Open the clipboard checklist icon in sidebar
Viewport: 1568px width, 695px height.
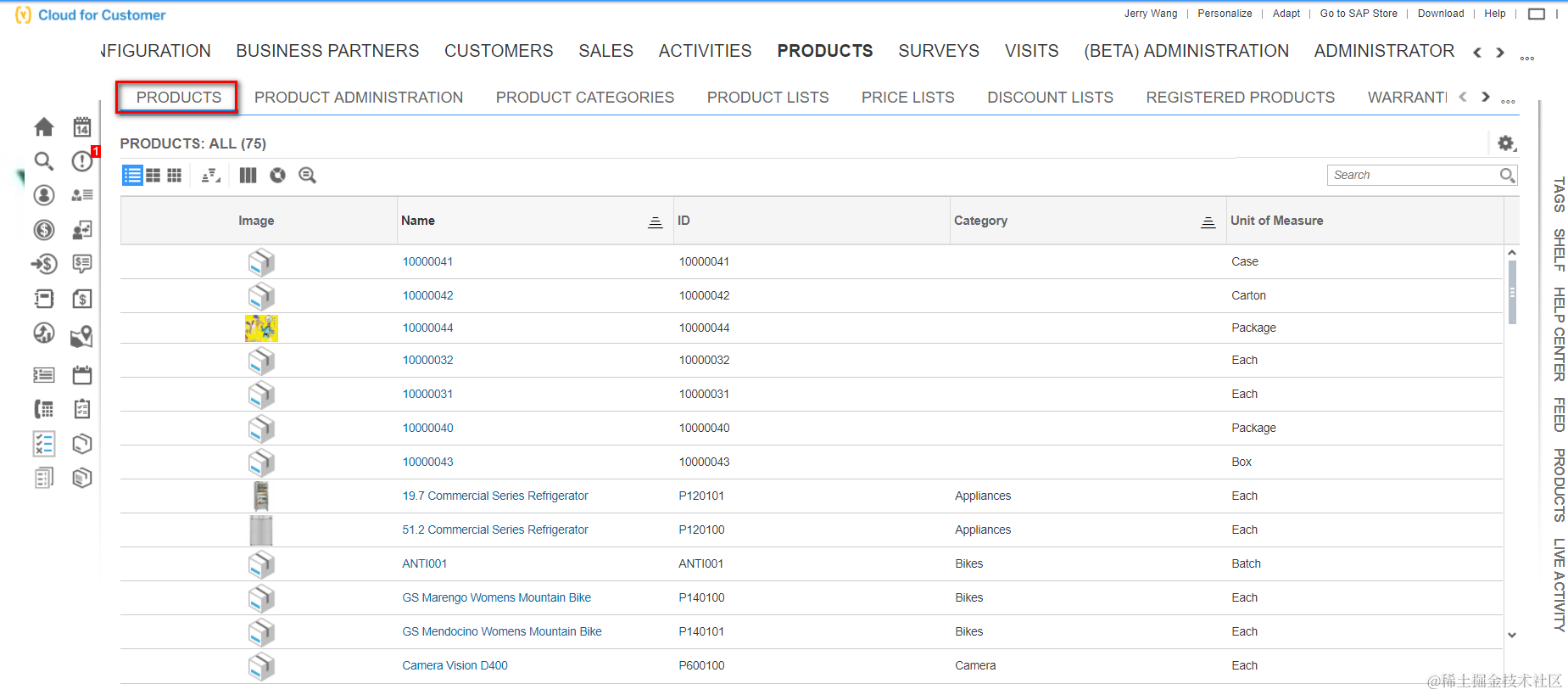82,409
